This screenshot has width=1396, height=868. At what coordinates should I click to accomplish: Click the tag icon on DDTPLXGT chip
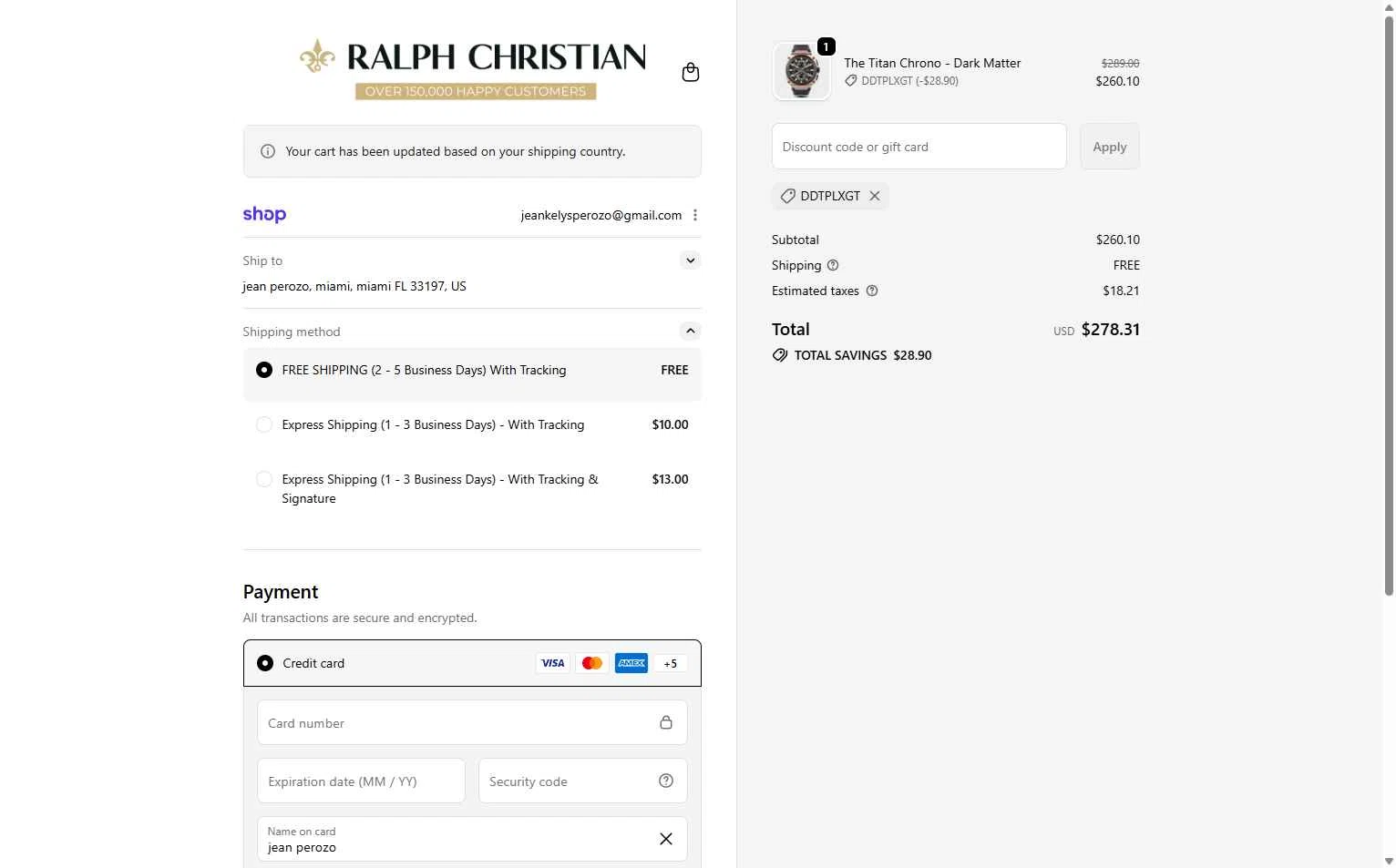pos(788,196)
